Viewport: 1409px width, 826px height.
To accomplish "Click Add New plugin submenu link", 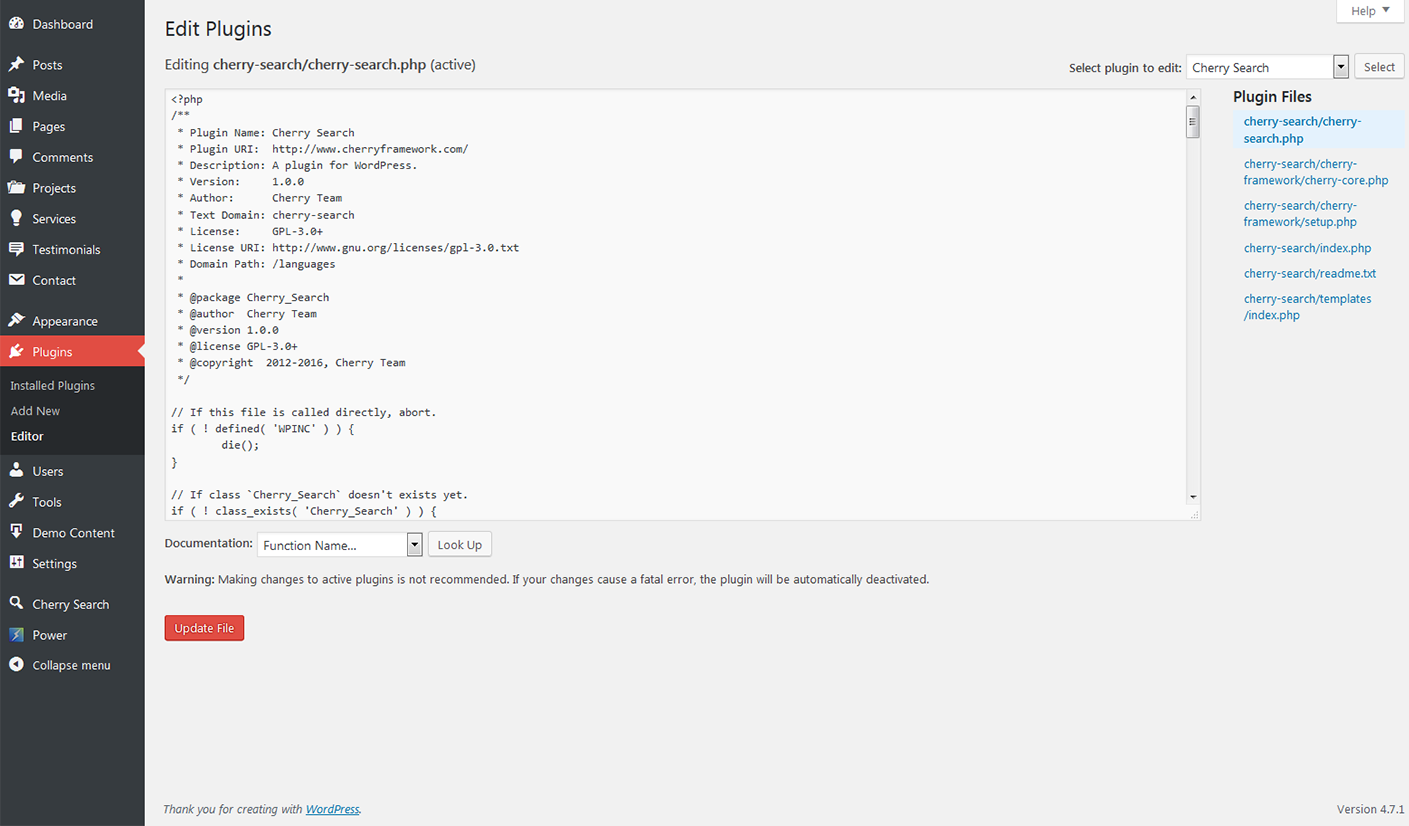I will (35, 411).
